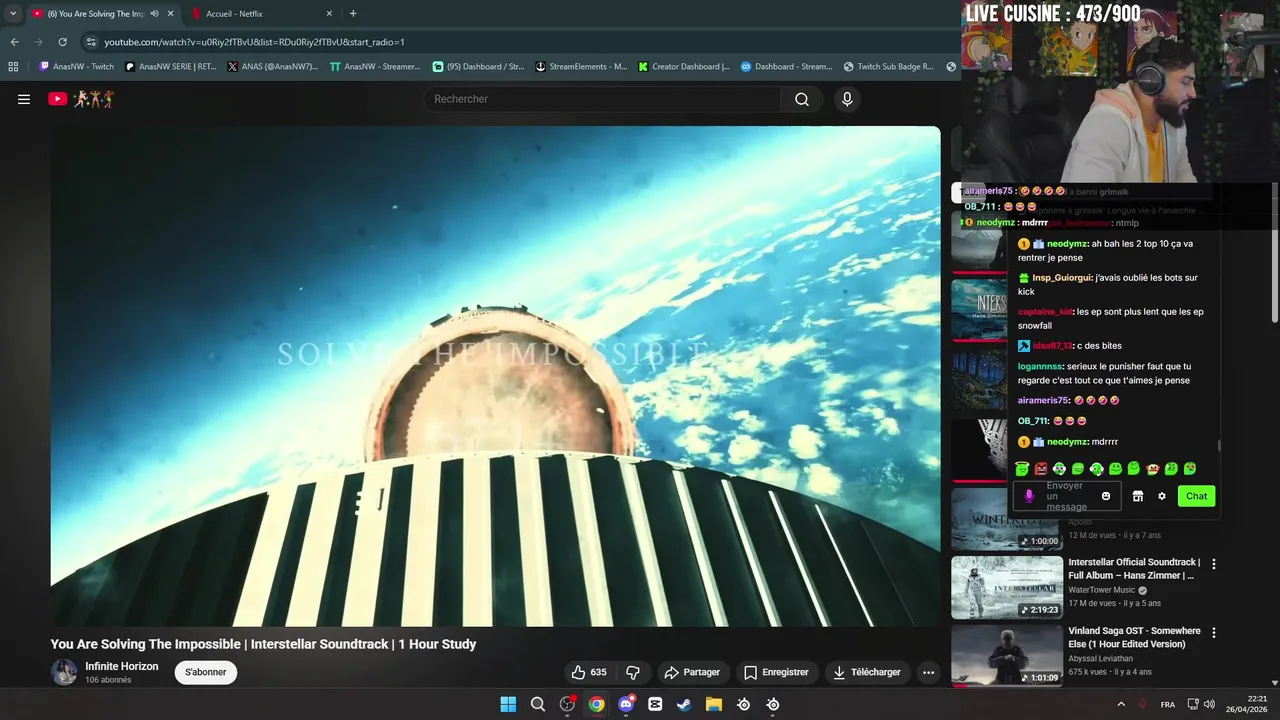The image size is (1280, 720).
Task: Share the video via Partager
Action: [692, 672]
